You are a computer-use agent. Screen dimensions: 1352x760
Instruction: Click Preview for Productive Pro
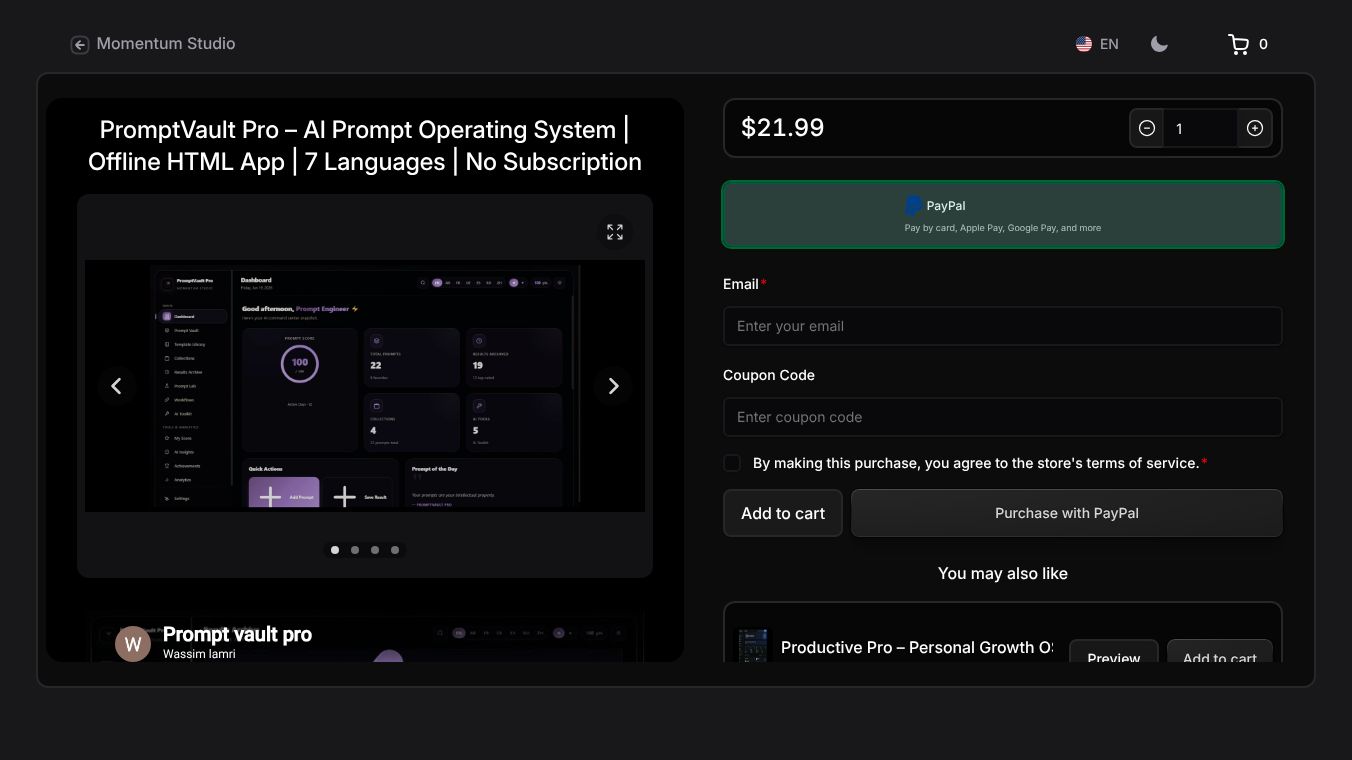[1114, 652]
